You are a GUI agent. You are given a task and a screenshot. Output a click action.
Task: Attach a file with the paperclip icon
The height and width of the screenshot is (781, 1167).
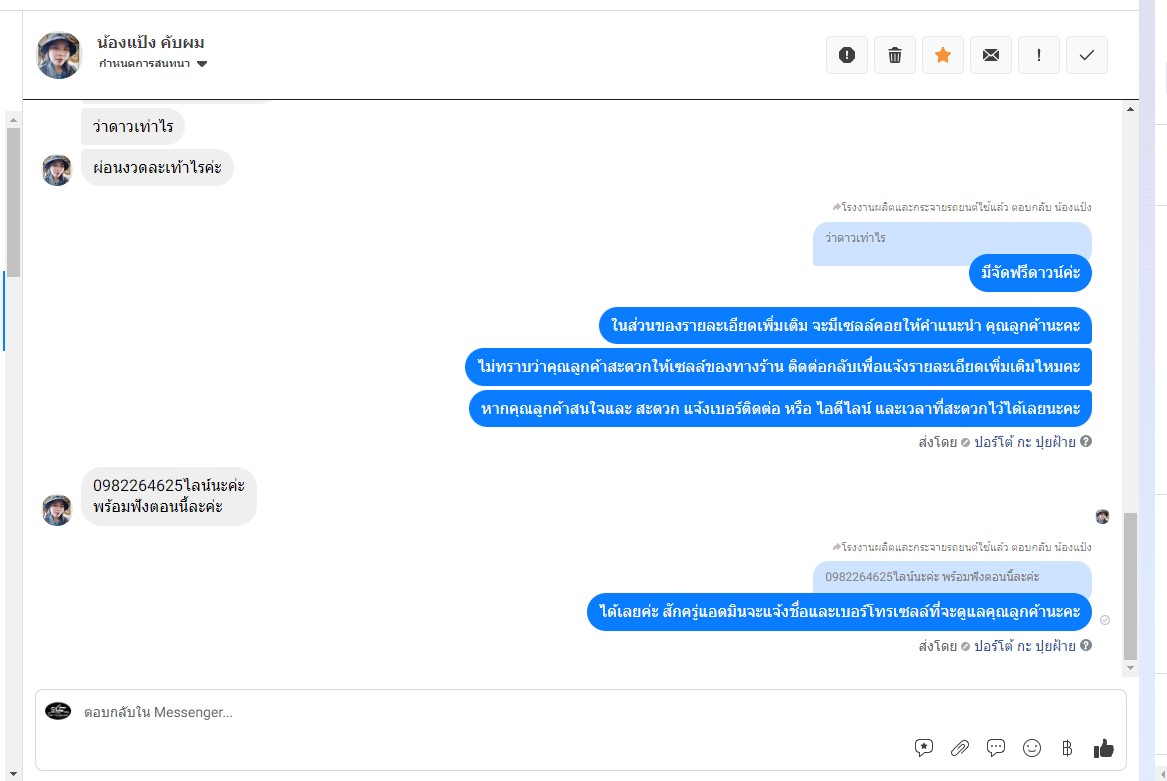tap(960, 747)
